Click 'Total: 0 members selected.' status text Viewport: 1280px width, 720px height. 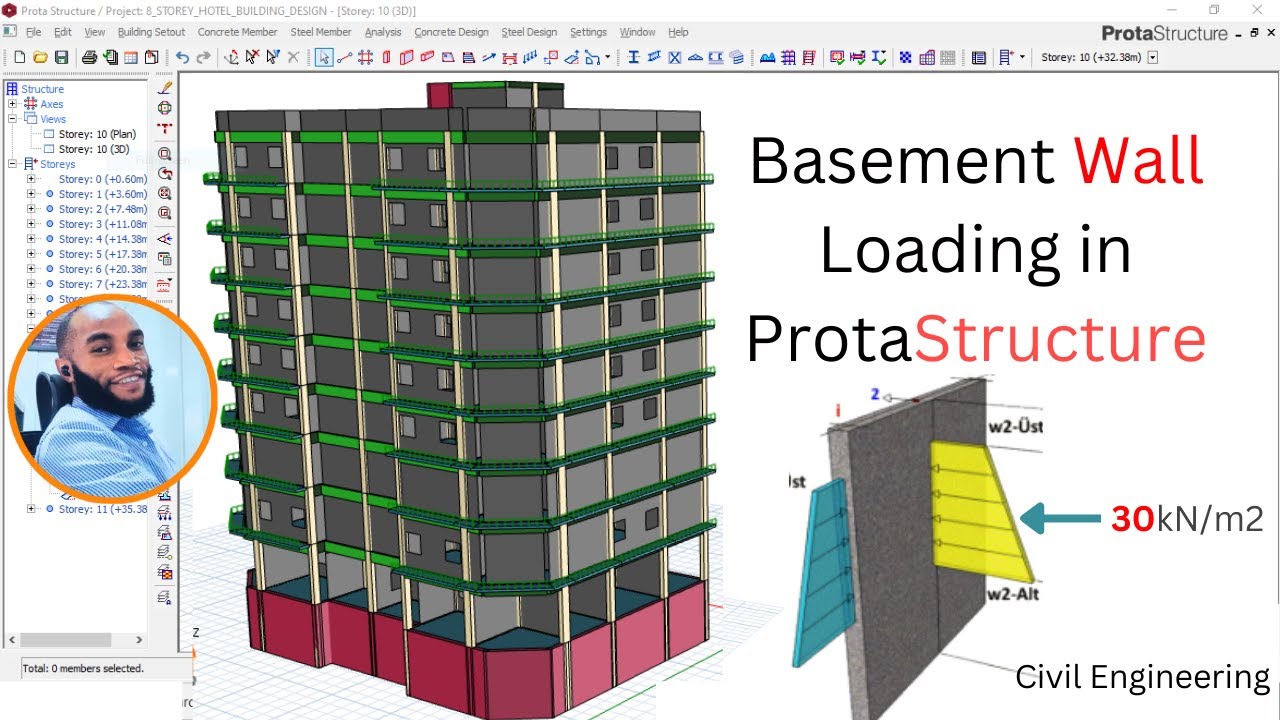pyautogui.click(x=83, y=668)
